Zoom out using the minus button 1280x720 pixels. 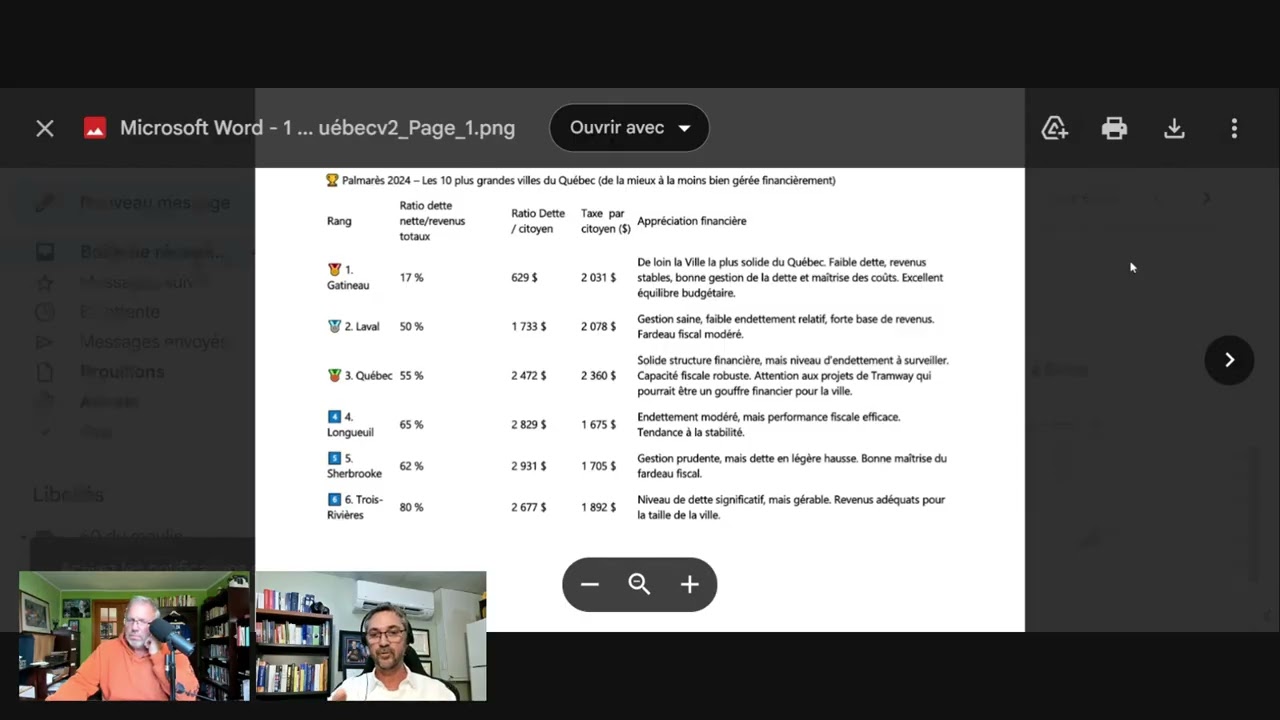[x=590, y=585]
